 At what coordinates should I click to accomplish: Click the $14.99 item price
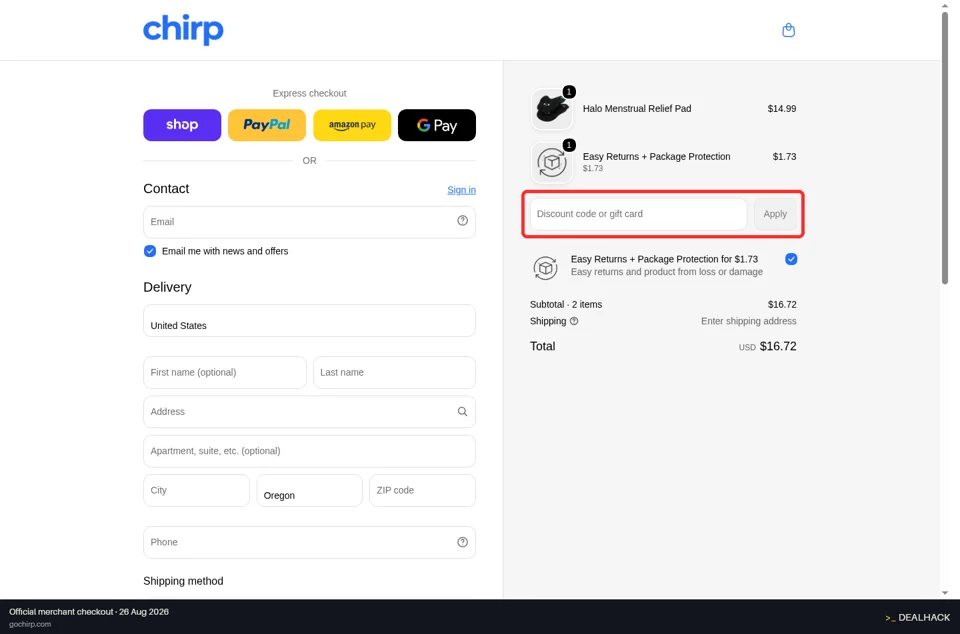pos(782,108)
